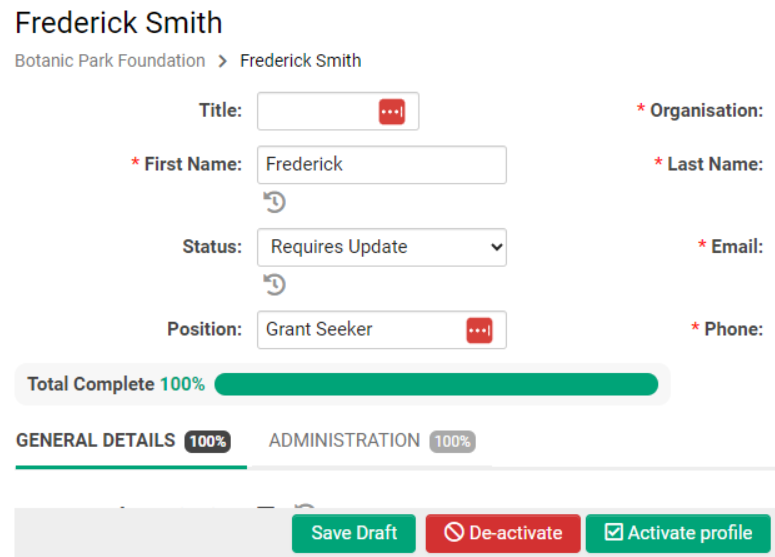This screenshot has width=775, height=557.
Task: Click into the First Name field containing Frederick
Action: point(382,165)
